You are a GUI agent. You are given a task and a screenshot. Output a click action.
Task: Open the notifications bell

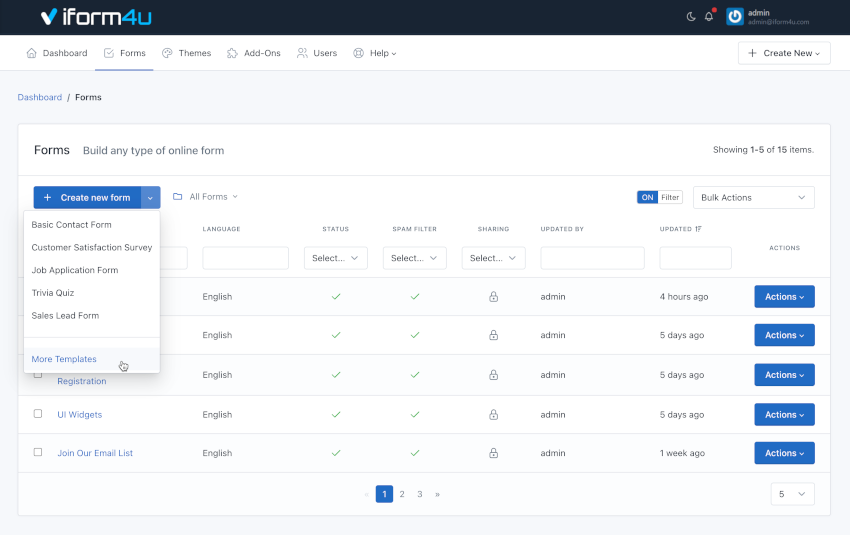(x=709, y=17)
